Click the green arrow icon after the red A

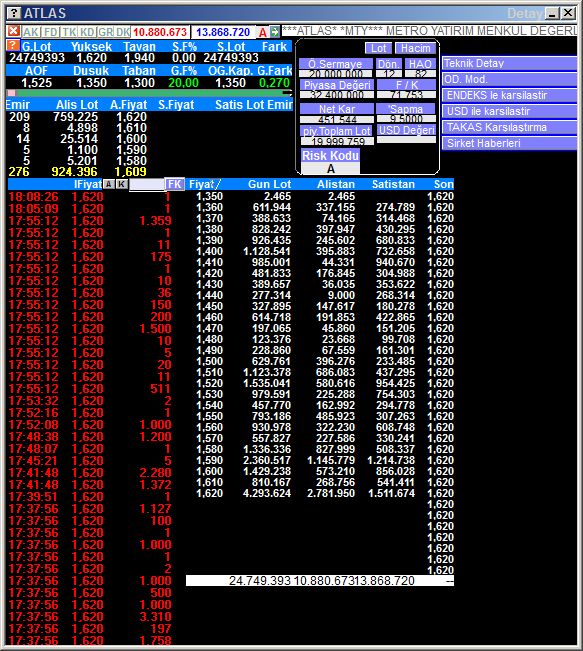coord(274,32)
